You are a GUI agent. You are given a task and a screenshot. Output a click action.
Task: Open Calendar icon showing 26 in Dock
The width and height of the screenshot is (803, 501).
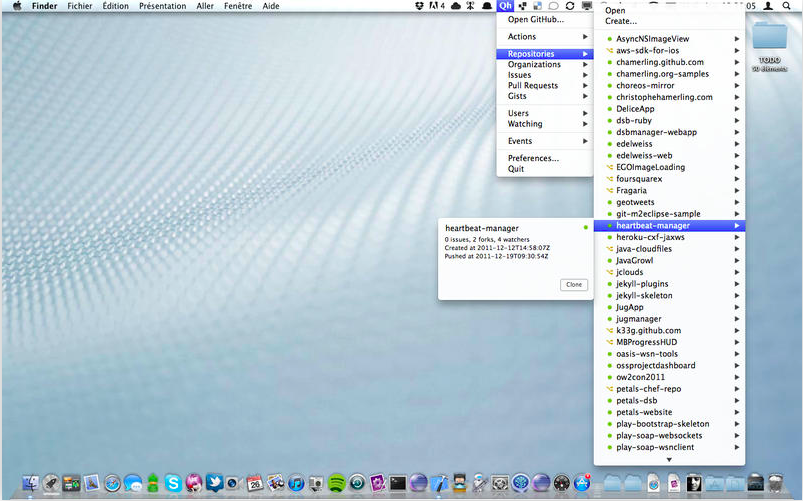click(x=255, y=483)
